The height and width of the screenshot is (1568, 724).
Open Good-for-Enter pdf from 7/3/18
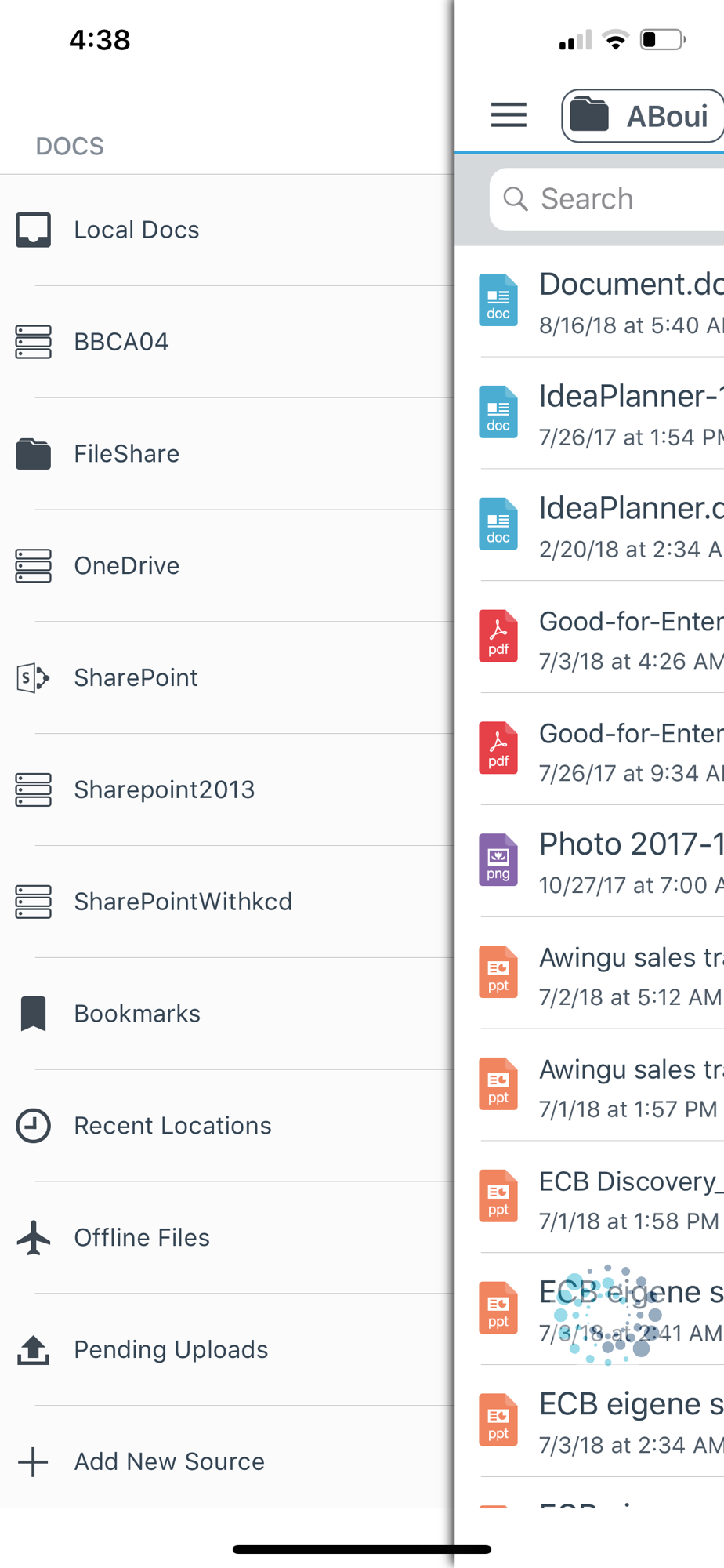[589, 637]
